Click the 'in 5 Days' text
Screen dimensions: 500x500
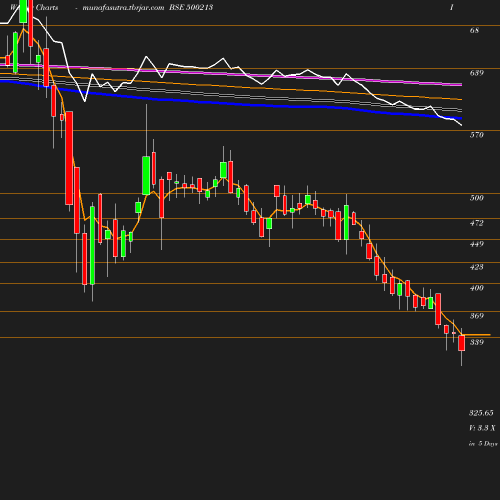483,444
